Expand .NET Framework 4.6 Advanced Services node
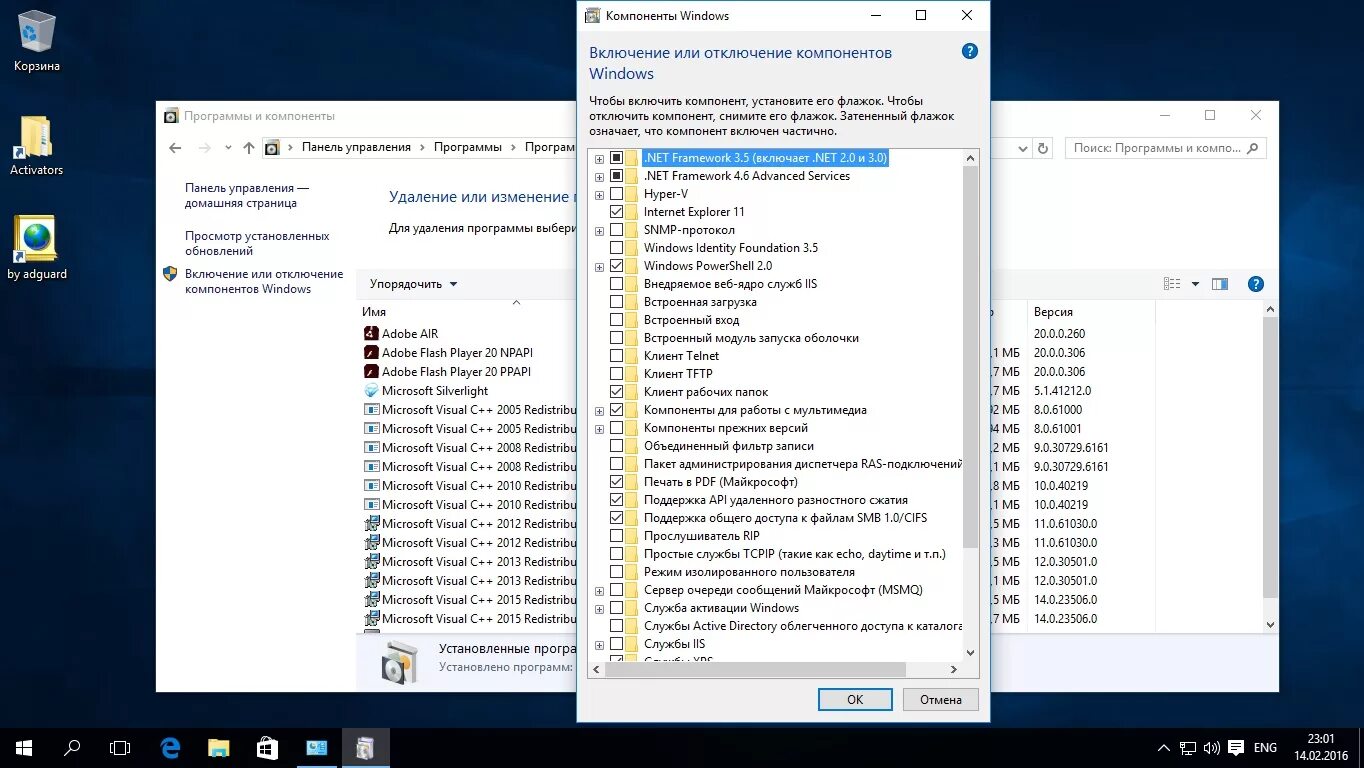This screenshot has width=1364, height=768. coord(600,176)
